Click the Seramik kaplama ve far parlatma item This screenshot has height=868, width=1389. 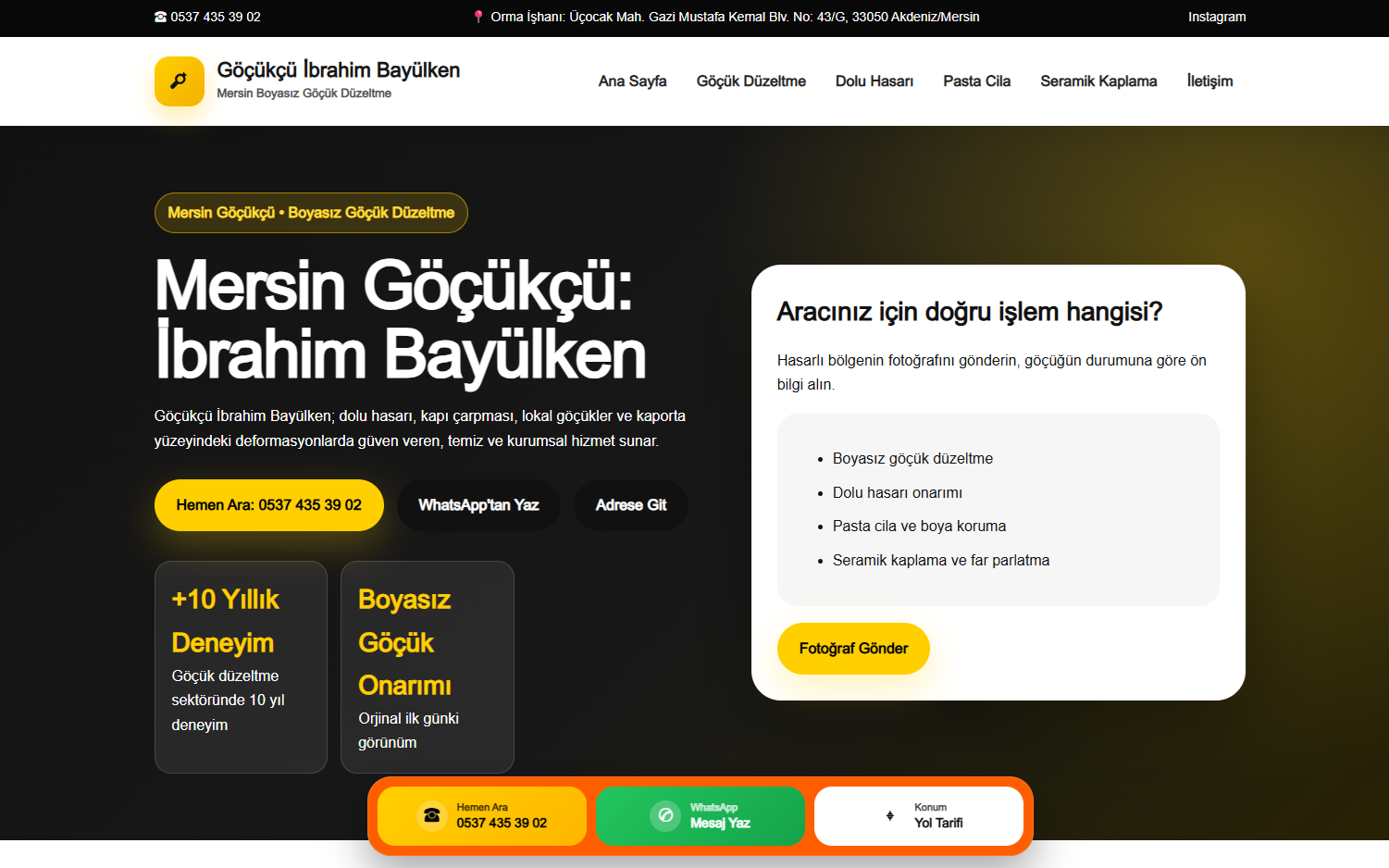(941, 561)
